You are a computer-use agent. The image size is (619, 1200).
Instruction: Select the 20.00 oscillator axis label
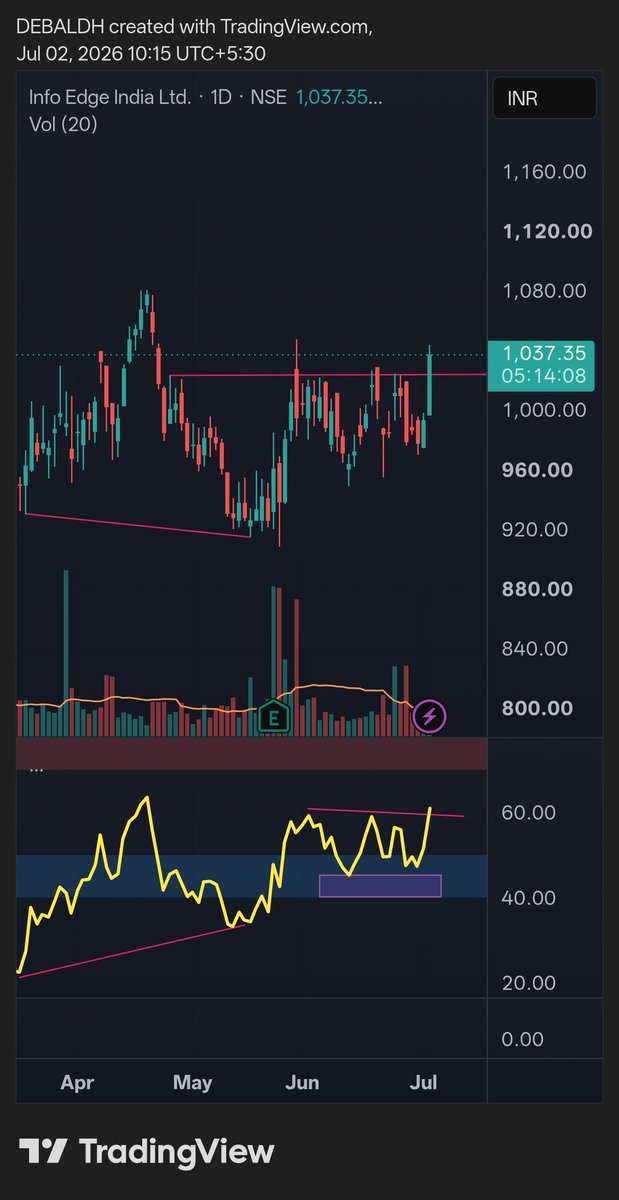click(529, 983)
